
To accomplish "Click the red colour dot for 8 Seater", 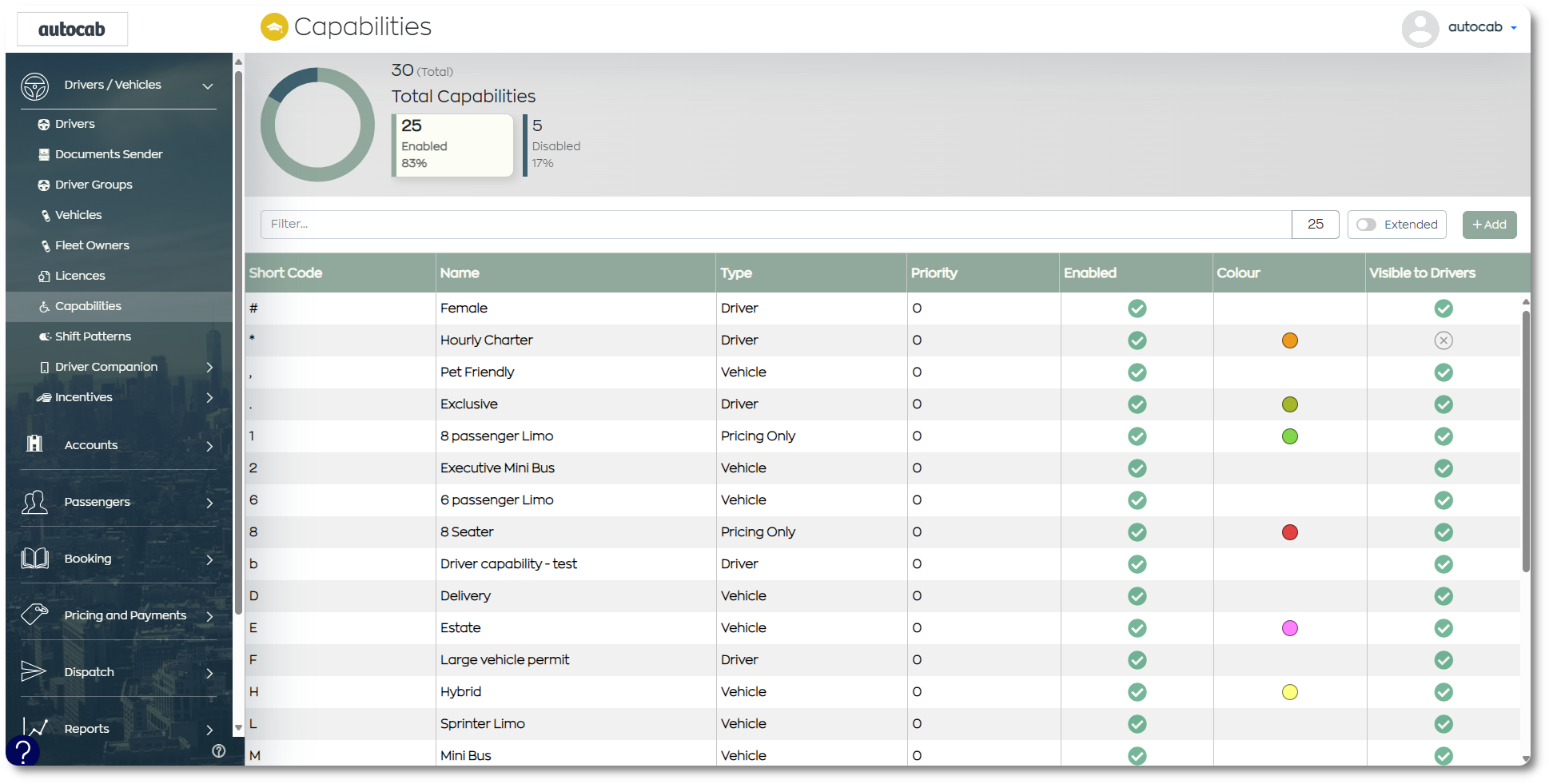I will (1289, 532).
